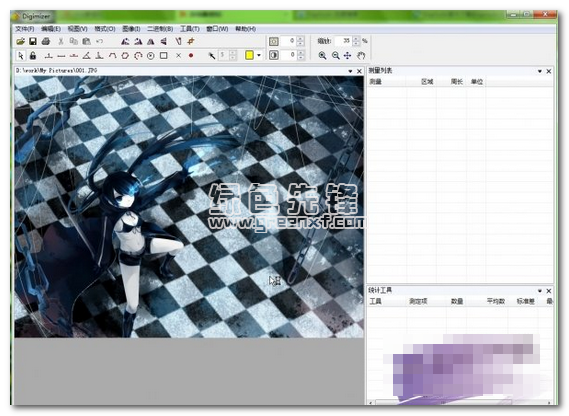Screen dimensions: 569x416
Task: Save using the floppy disk icon
Action: click(33, 41)
